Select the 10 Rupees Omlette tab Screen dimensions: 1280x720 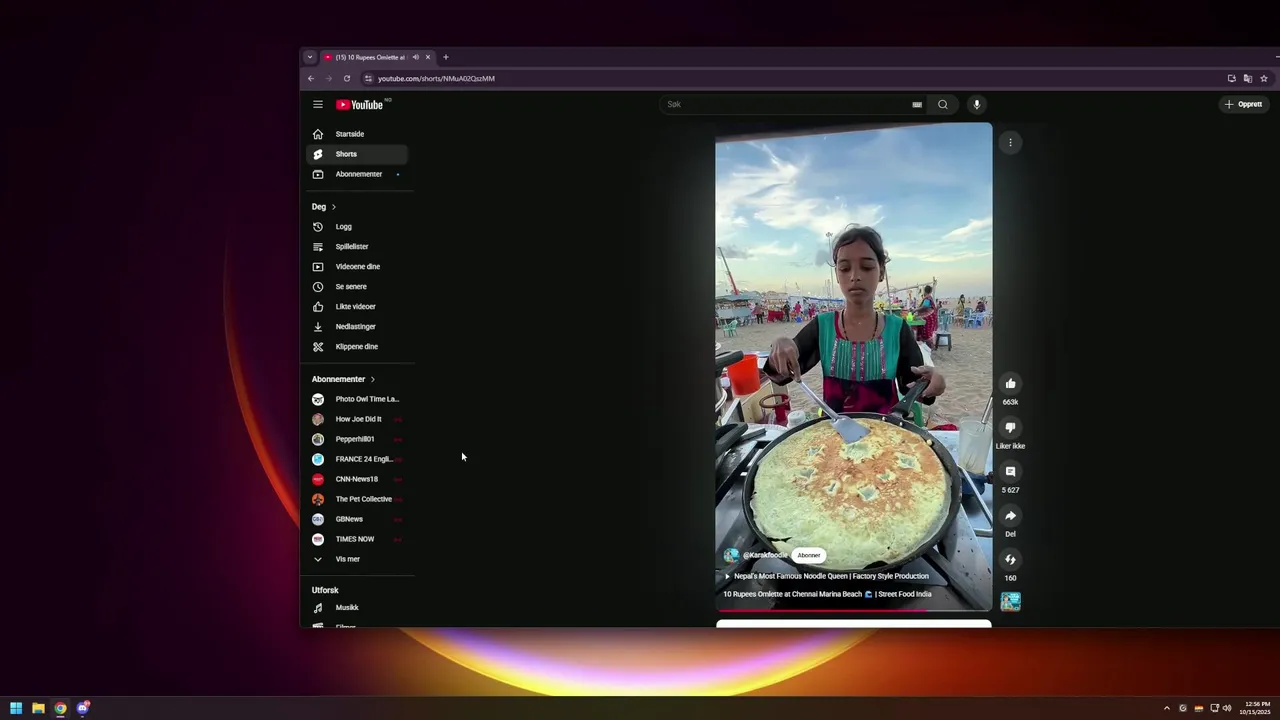pos(370,57)
